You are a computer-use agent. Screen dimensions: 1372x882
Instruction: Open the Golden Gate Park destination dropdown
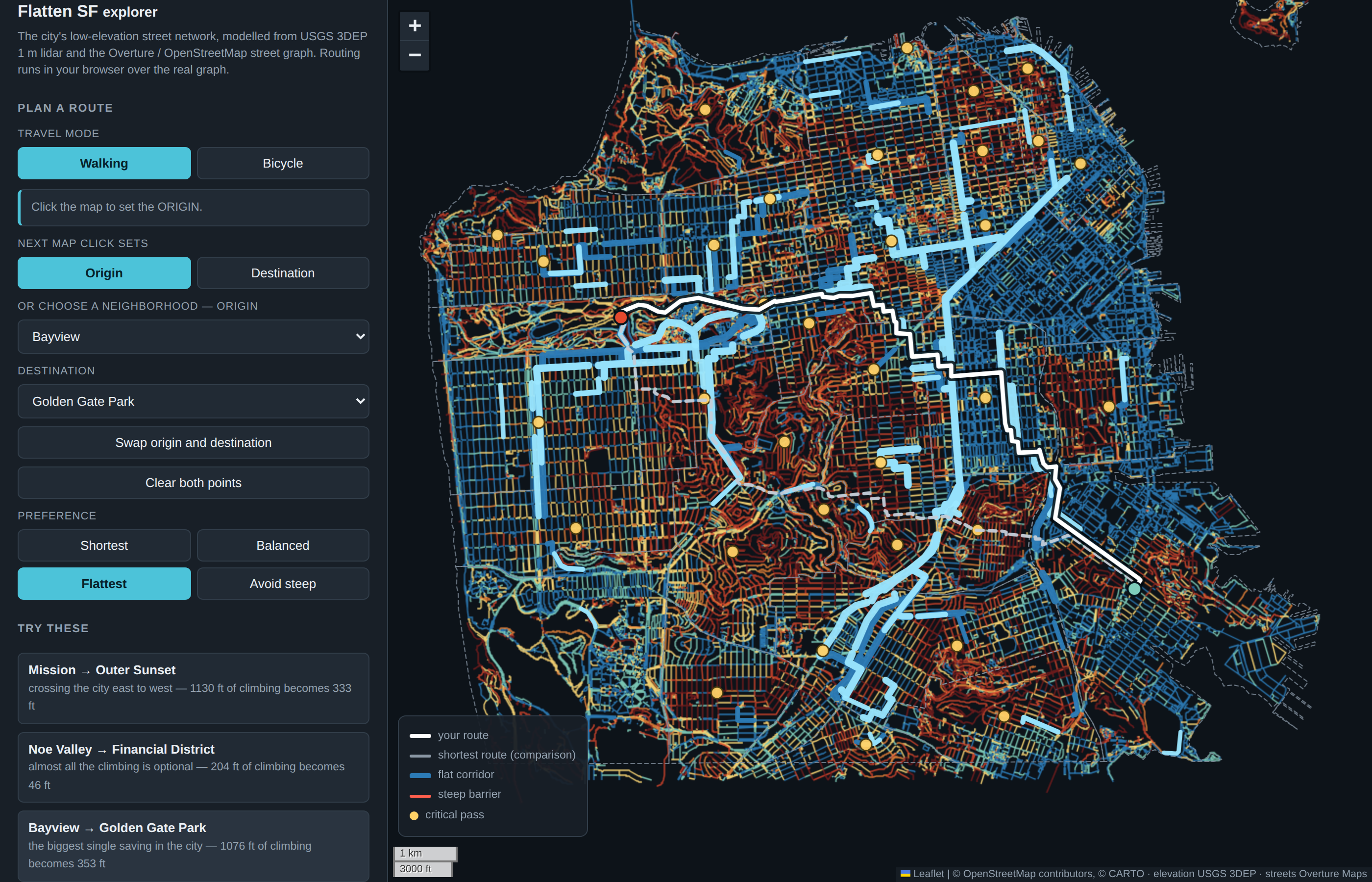(x=194, y=401)
